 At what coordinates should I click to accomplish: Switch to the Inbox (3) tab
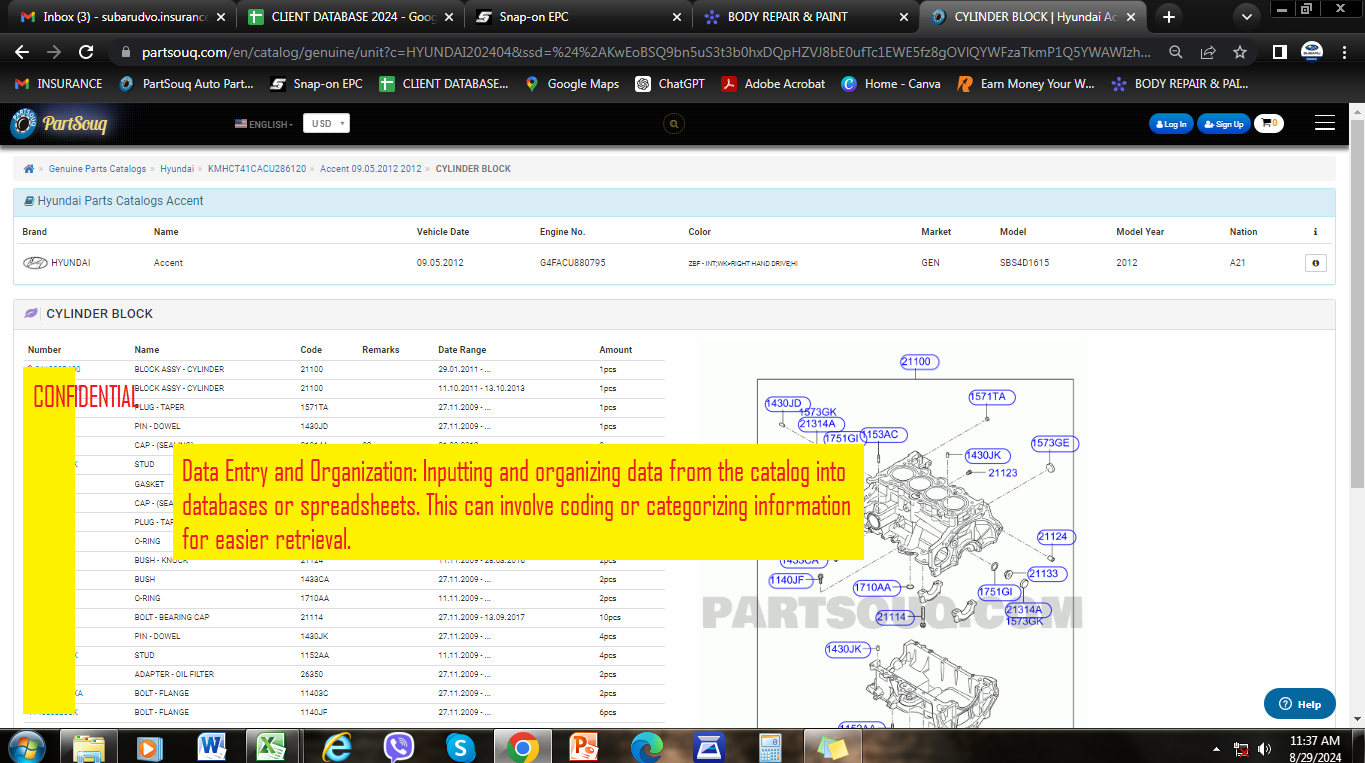(122, 17)
